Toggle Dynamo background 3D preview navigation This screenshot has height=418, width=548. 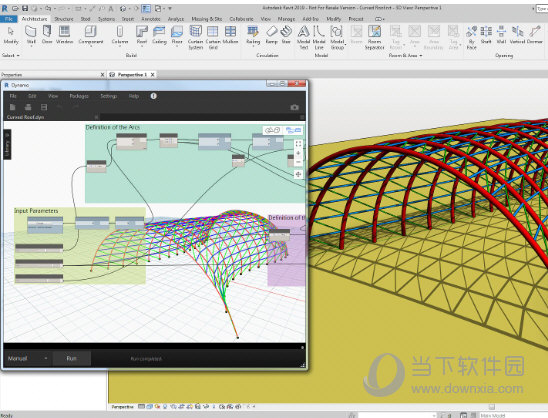(x=273, y=130)
